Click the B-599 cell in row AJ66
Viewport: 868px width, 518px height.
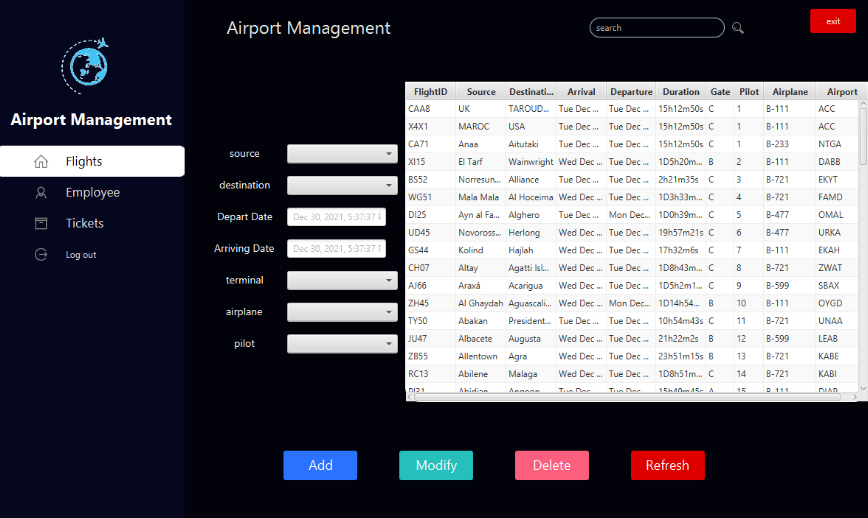[790, 286]
